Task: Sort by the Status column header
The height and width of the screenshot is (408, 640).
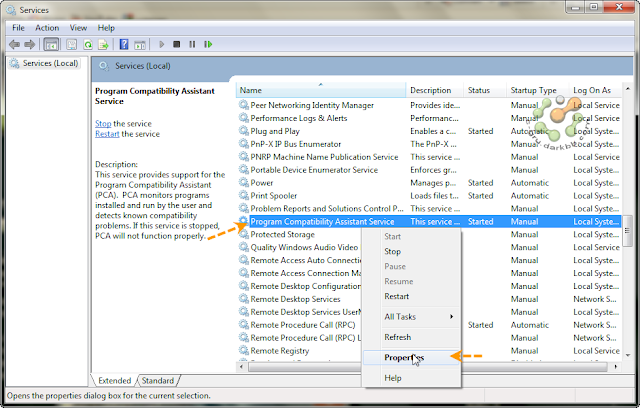Action: [x=485, y=90]
